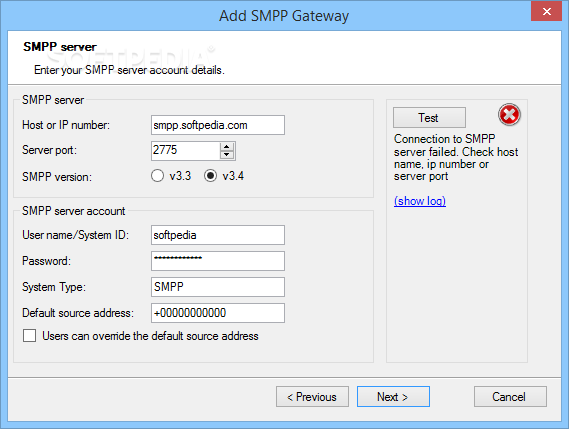
Task: Enable users can override default source address
Action: click(29, 336)
